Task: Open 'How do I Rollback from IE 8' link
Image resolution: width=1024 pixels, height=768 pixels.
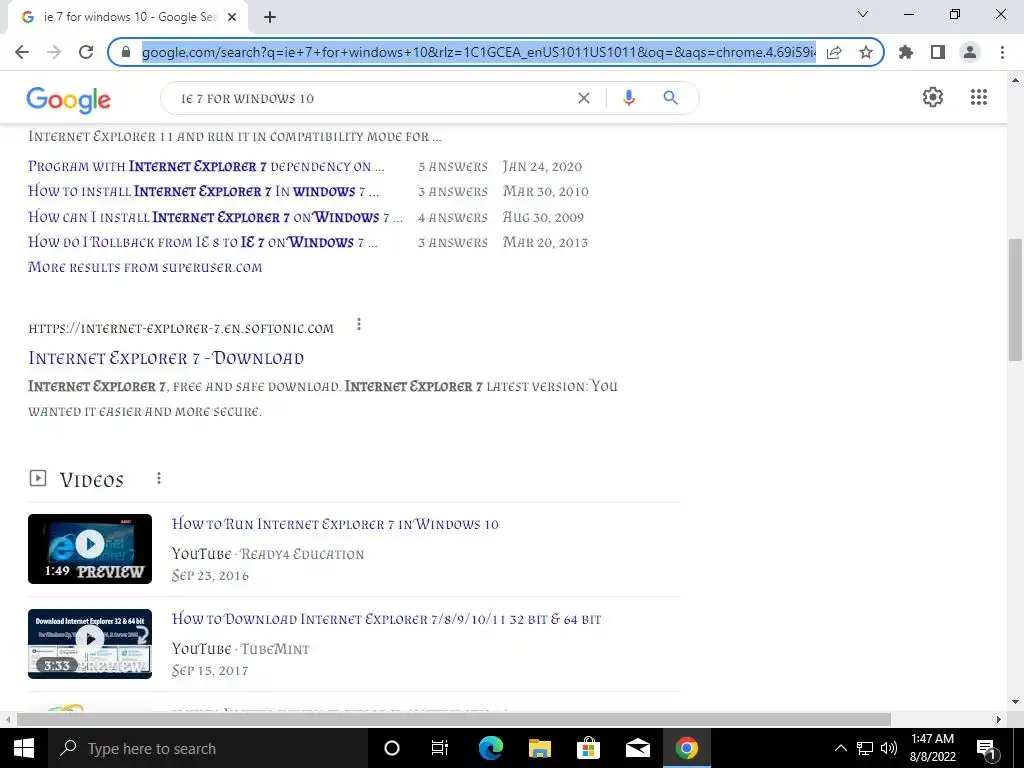Action: [x=202, y=242]
